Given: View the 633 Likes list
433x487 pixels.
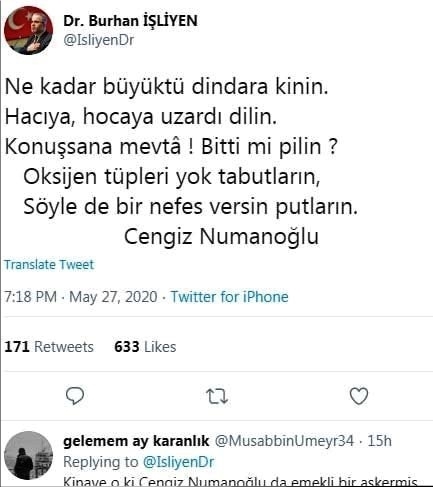Looking at the screenshot, I should tap(145, 347).
